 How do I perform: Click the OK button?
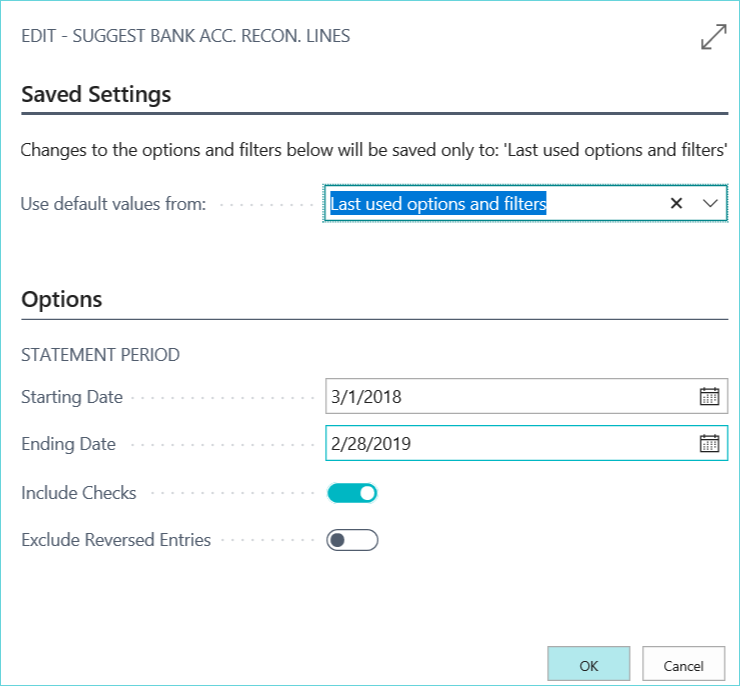(589, 665)
